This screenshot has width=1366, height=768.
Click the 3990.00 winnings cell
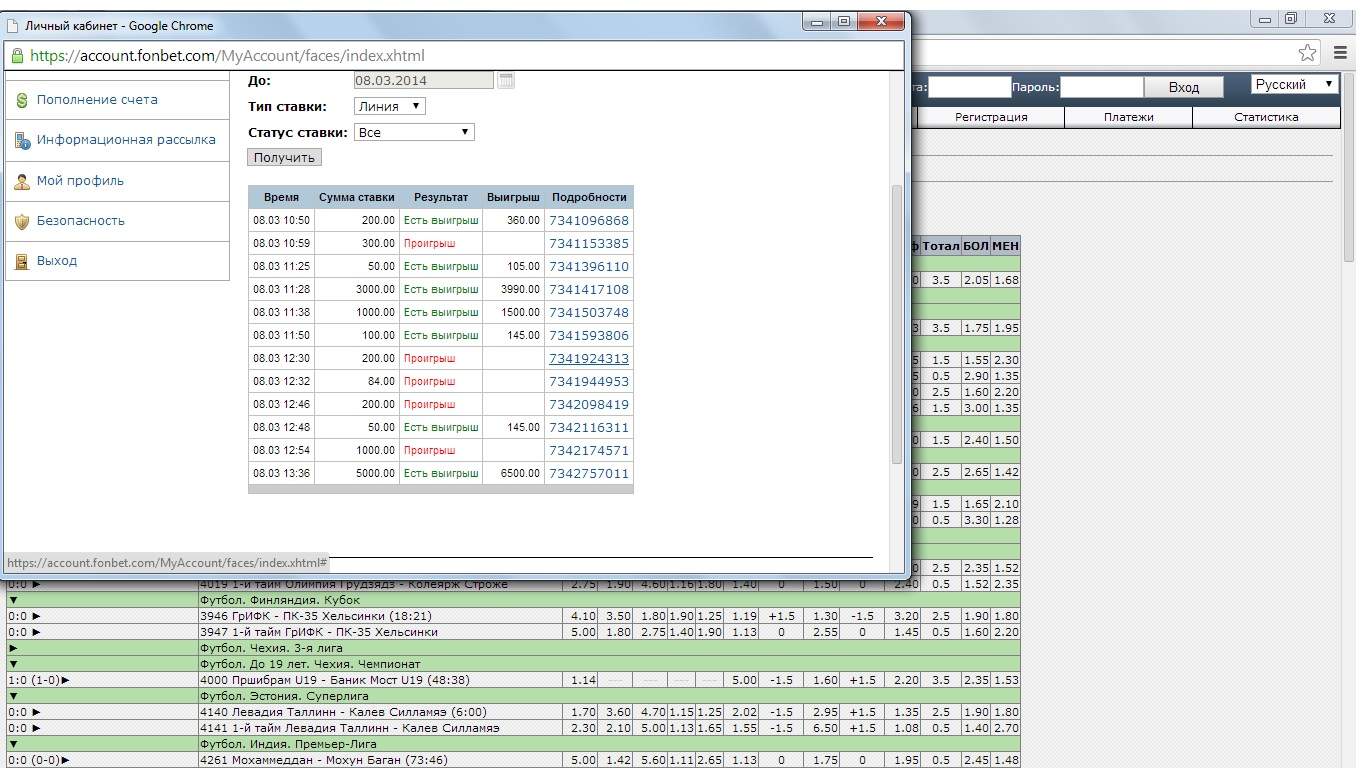point(513,289)
